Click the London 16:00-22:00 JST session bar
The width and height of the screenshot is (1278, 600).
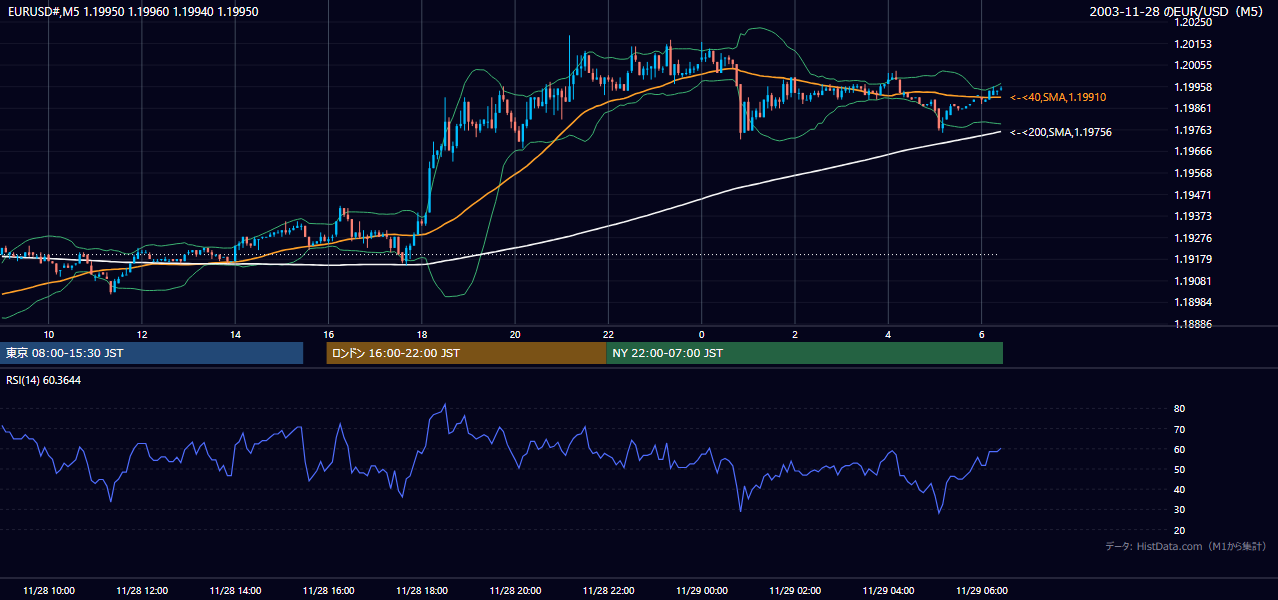pyautogui.click(x=466, y=353)
